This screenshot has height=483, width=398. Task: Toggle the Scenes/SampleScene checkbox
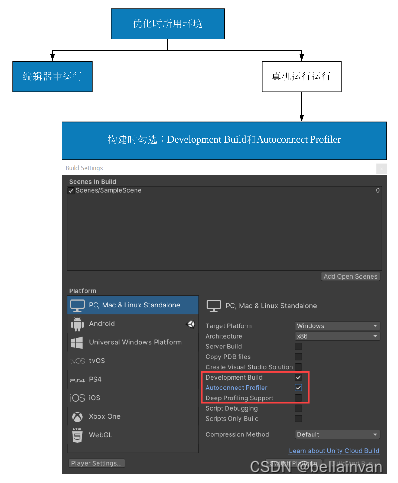[71, 191]
